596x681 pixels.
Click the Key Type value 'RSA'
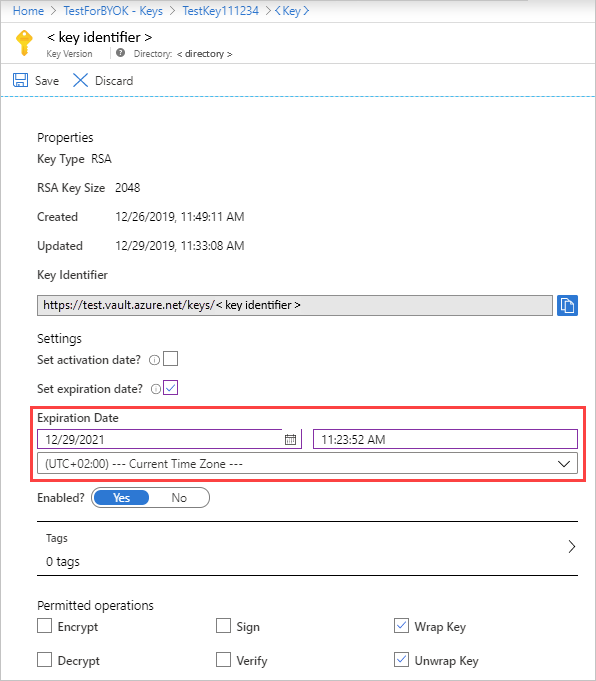tap(101, 159)
